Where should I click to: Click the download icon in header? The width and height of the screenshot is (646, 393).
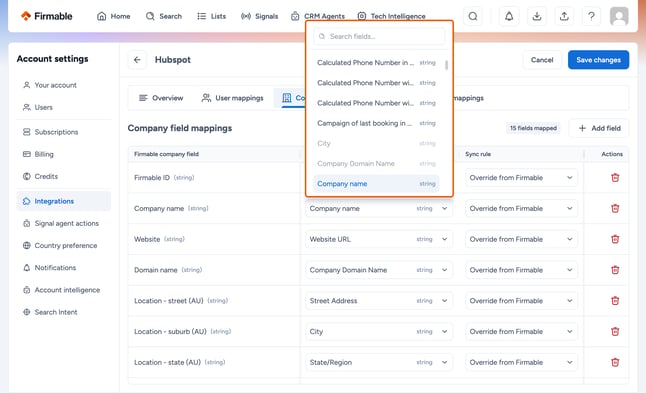pos(537,16)
